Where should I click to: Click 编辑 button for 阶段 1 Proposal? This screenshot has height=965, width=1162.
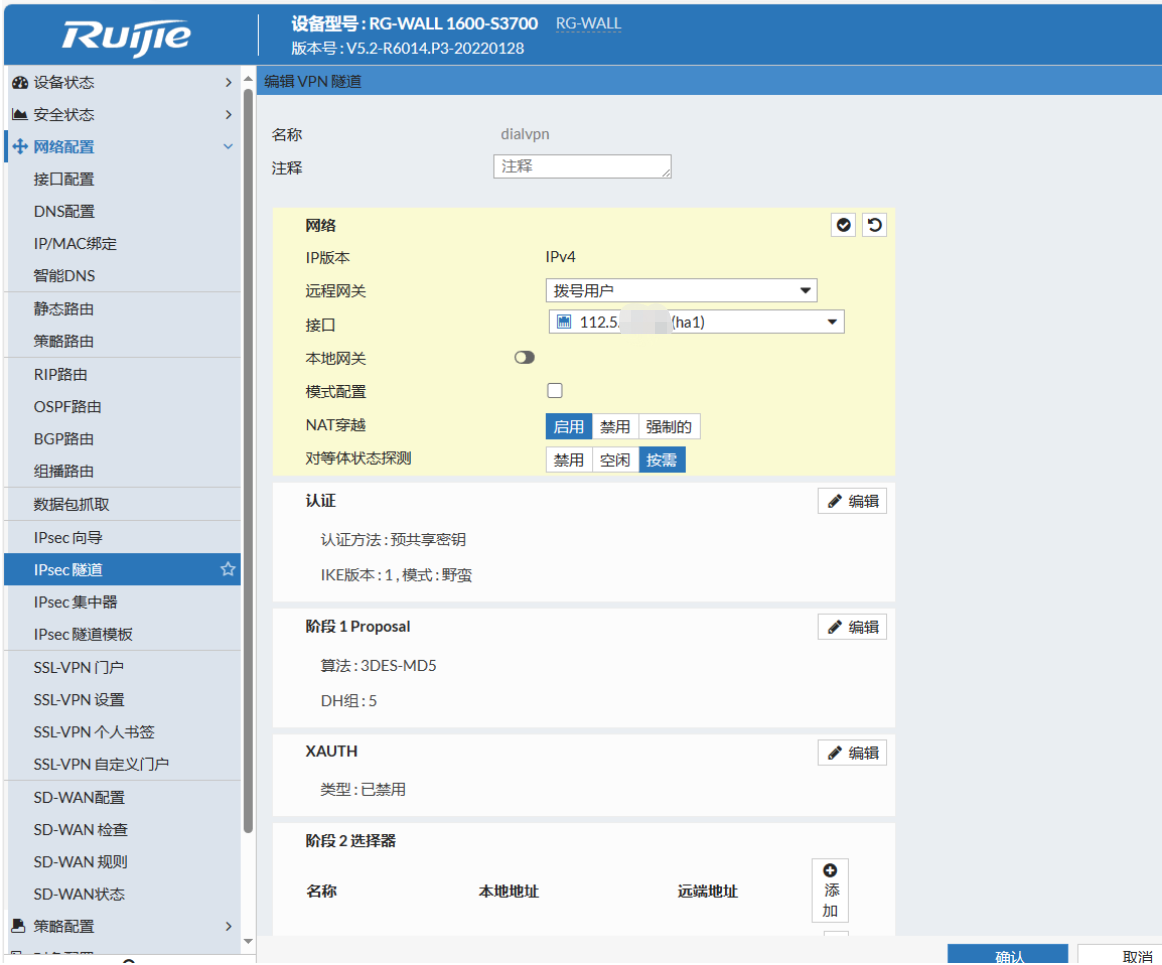852,627
